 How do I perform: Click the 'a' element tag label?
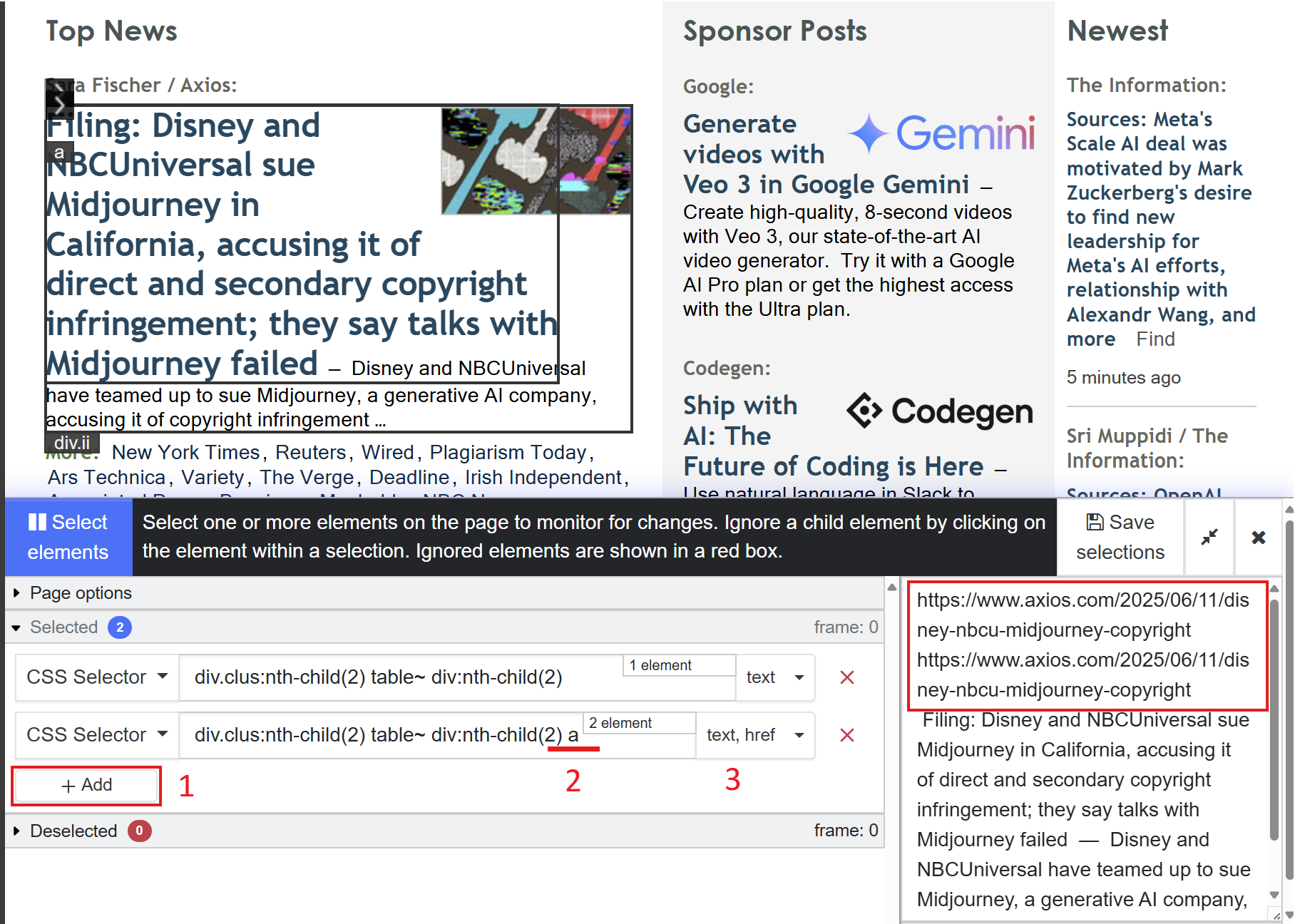[59, 153]
